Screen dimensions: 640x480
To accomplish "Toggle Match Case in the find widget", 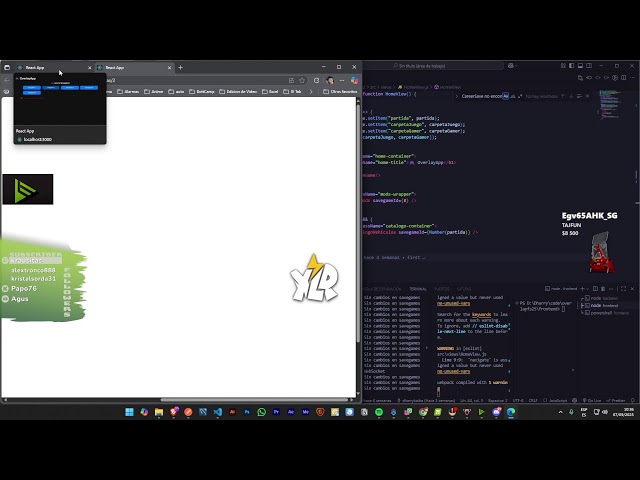I will [x=506, y=96].
